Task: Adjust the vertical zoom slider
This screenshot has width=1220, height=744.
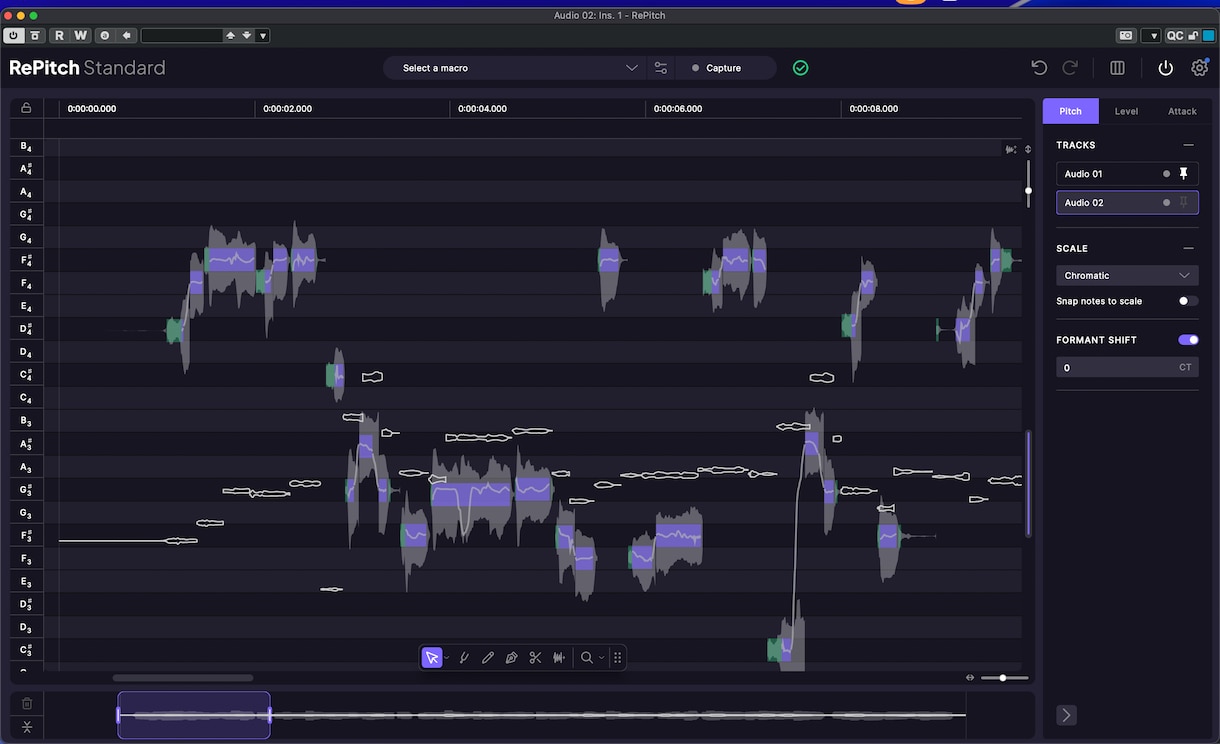Action: pyautogui.click(x=1028, y=182)
